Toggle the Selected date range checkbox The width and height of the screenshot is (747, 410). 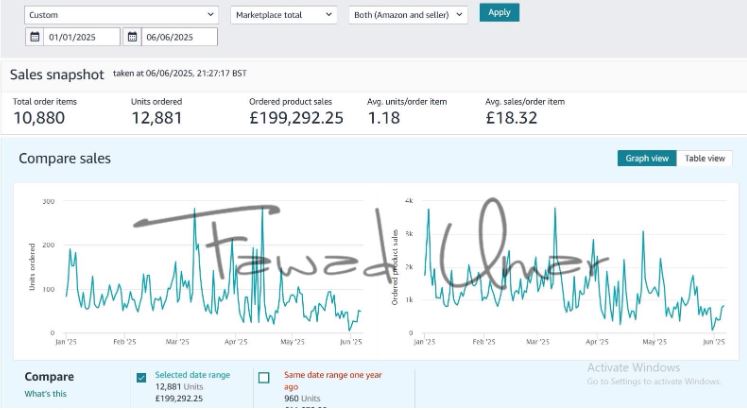coord(141,377)
